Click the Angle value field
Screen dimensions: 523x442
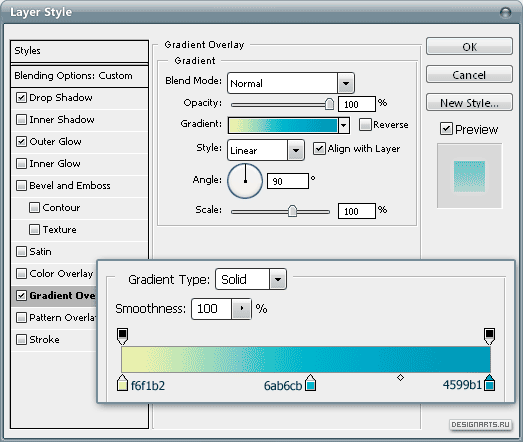pyautogui.click(x=288, y=181)
